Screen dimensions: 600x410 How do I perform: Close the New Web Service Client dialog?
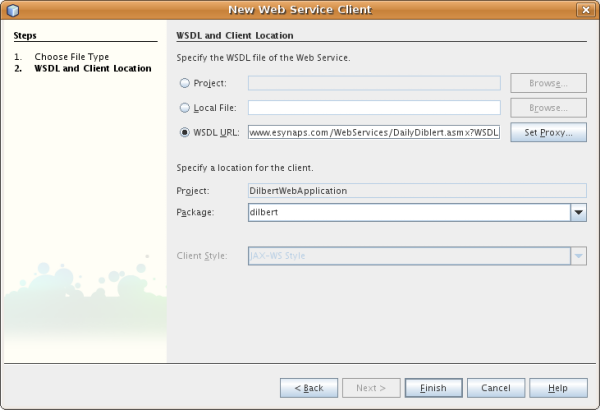pyautogui.click(x=583, y=10)
